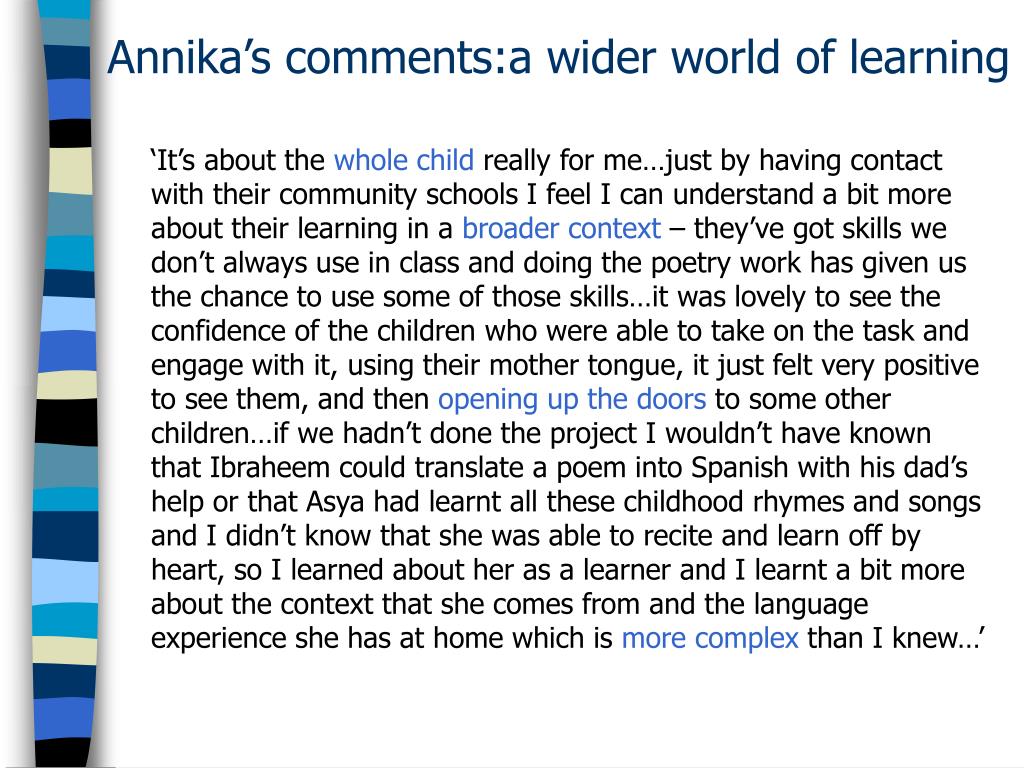
Task: Click the words 'poetry work'
Action: pos(726,263)
